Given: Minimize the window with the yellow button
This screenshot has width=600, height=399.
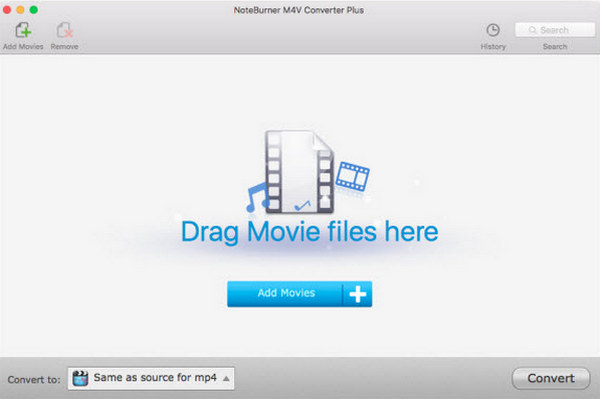Looking at the screenshot, I should pyautogui.click(x=20, y=10).
